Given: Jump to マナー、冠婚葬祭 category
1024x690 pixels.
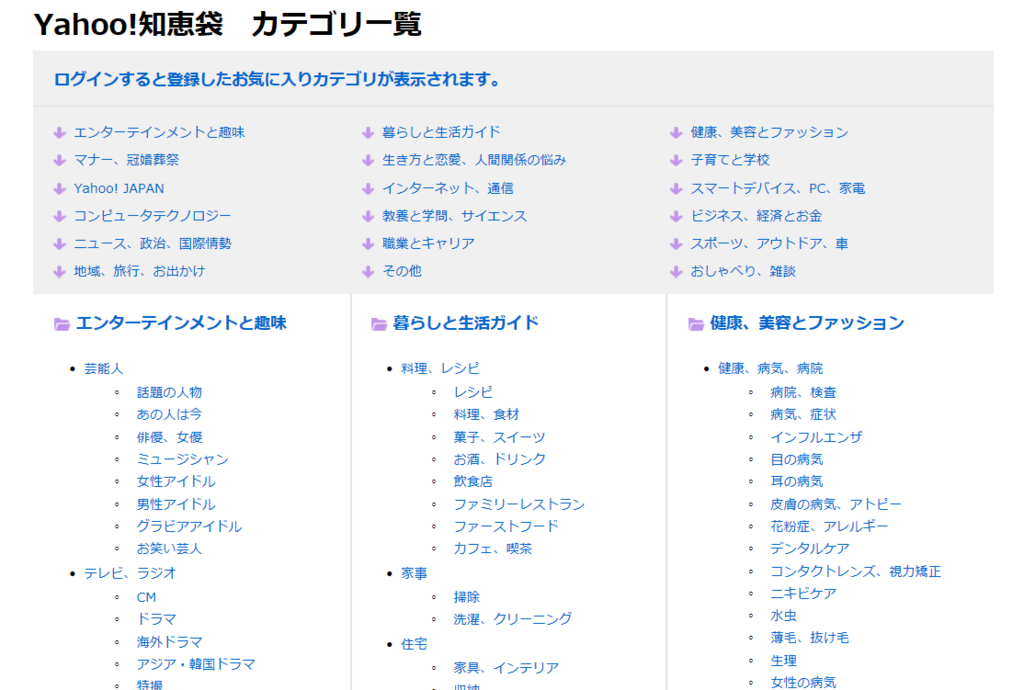Looking at the screenshot, I should click(126, 160).
